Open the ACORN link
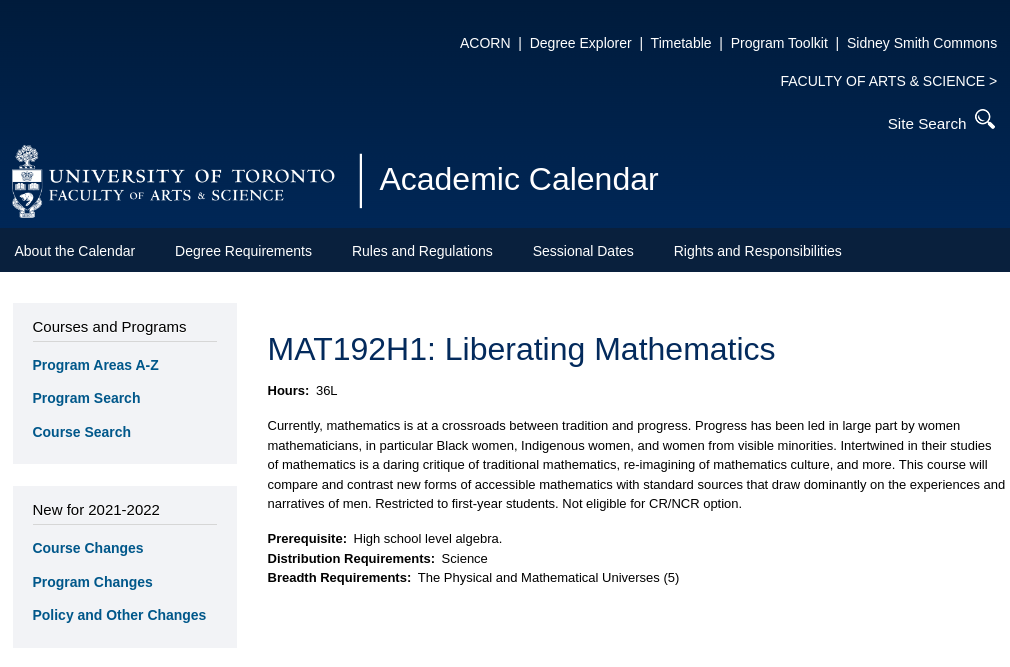The image size is (1010, 667). tap(485, 43)
